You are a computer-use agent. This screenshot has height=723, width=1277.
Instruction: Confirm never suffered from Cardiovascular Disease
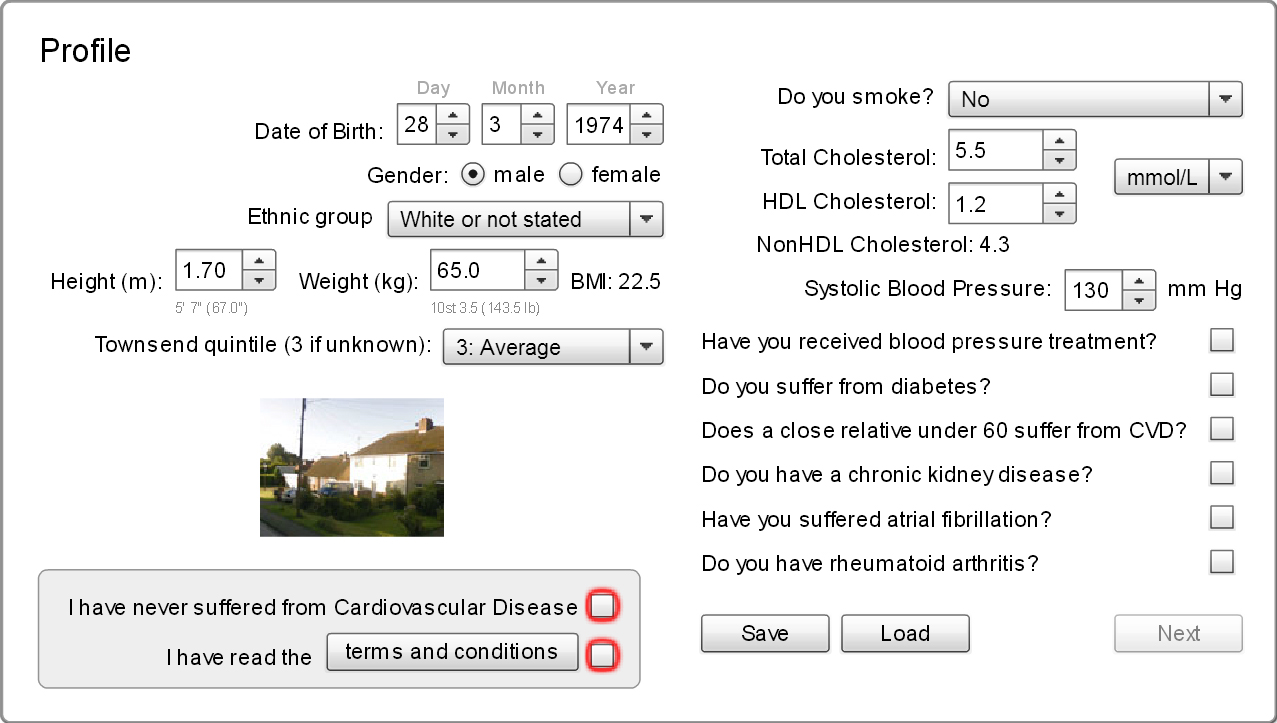[x=602, y=606]
